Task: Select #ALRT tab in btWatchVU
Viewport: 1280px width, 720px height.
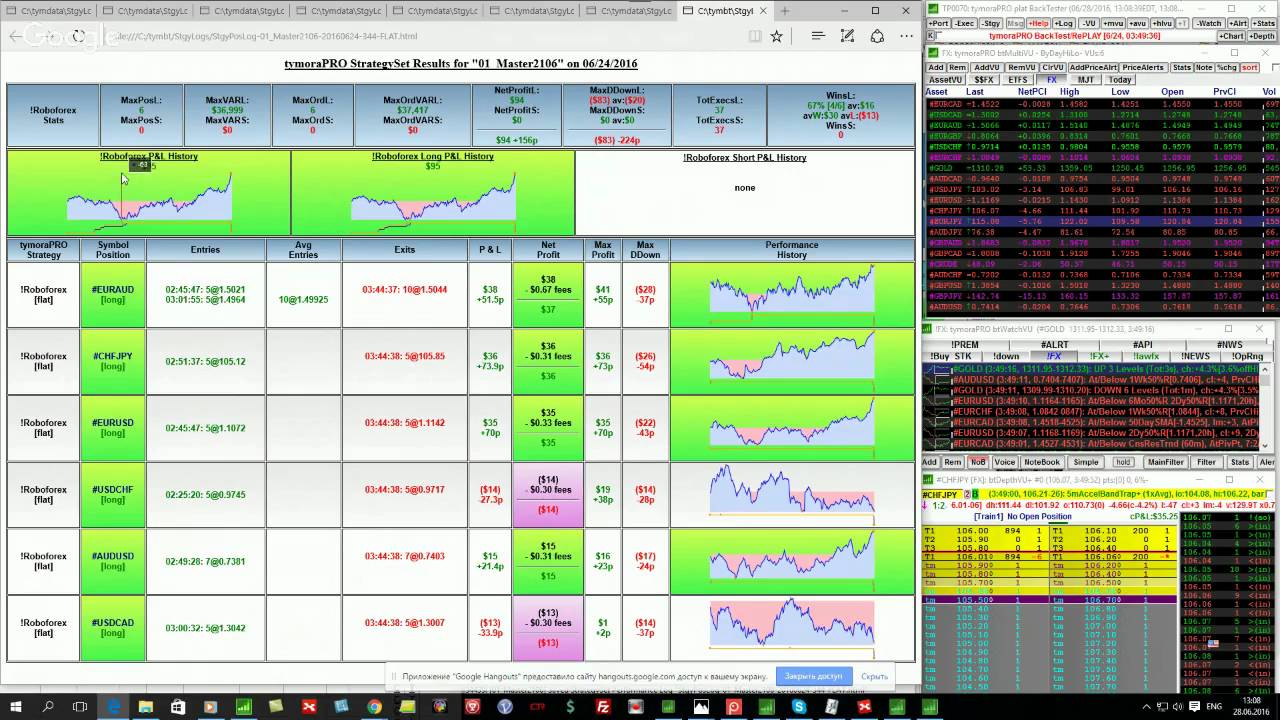Action: [1054, 345]
